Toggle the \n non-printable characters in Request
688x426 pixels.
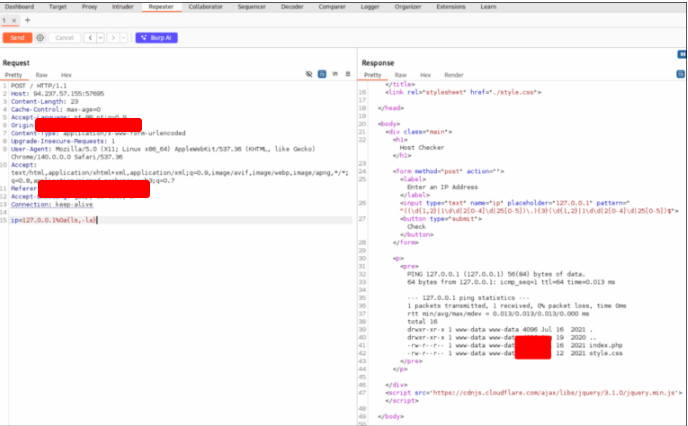(335, 75)
